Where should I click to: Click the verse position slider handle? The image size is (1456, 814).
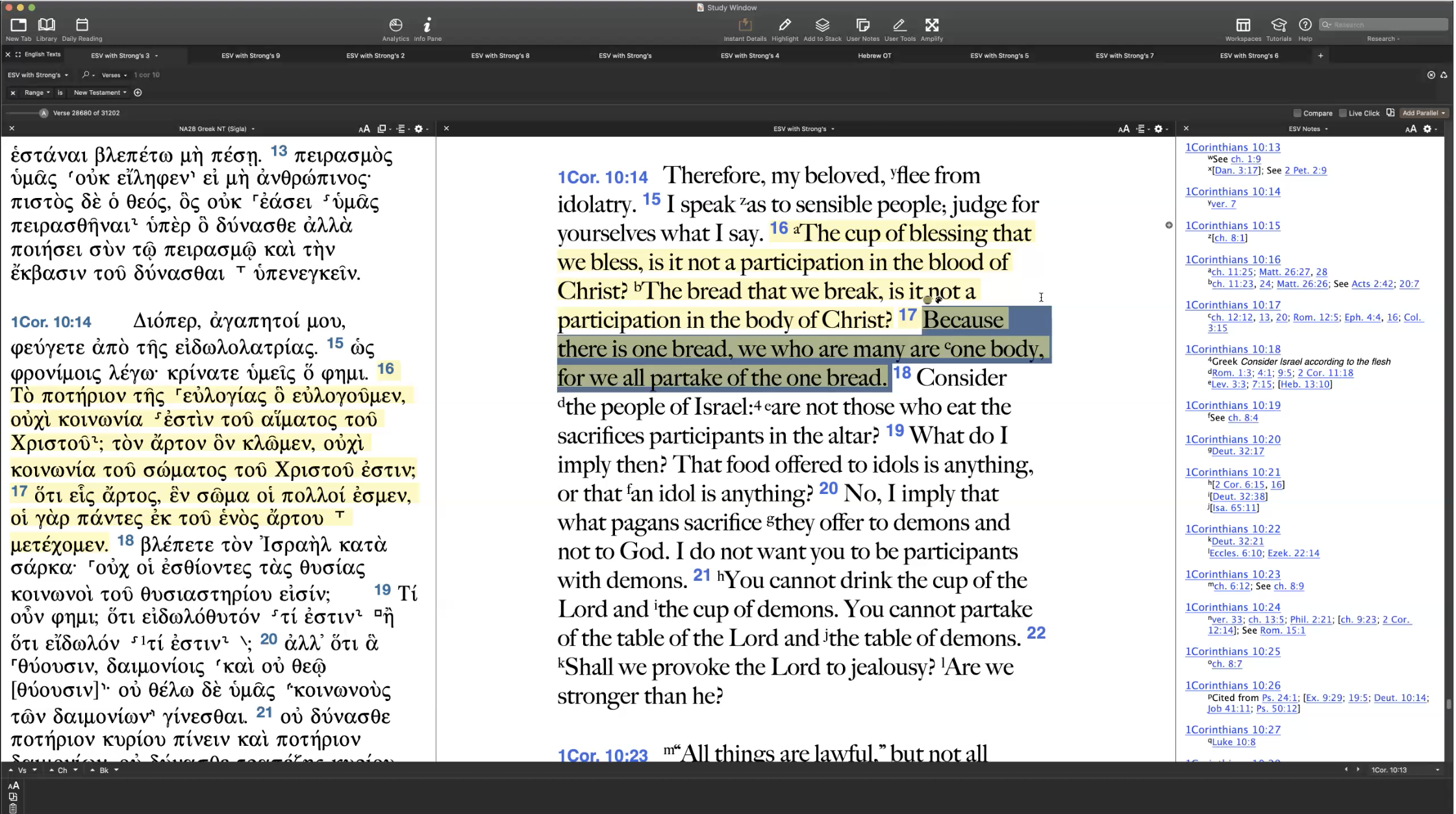tap(44, 113)
